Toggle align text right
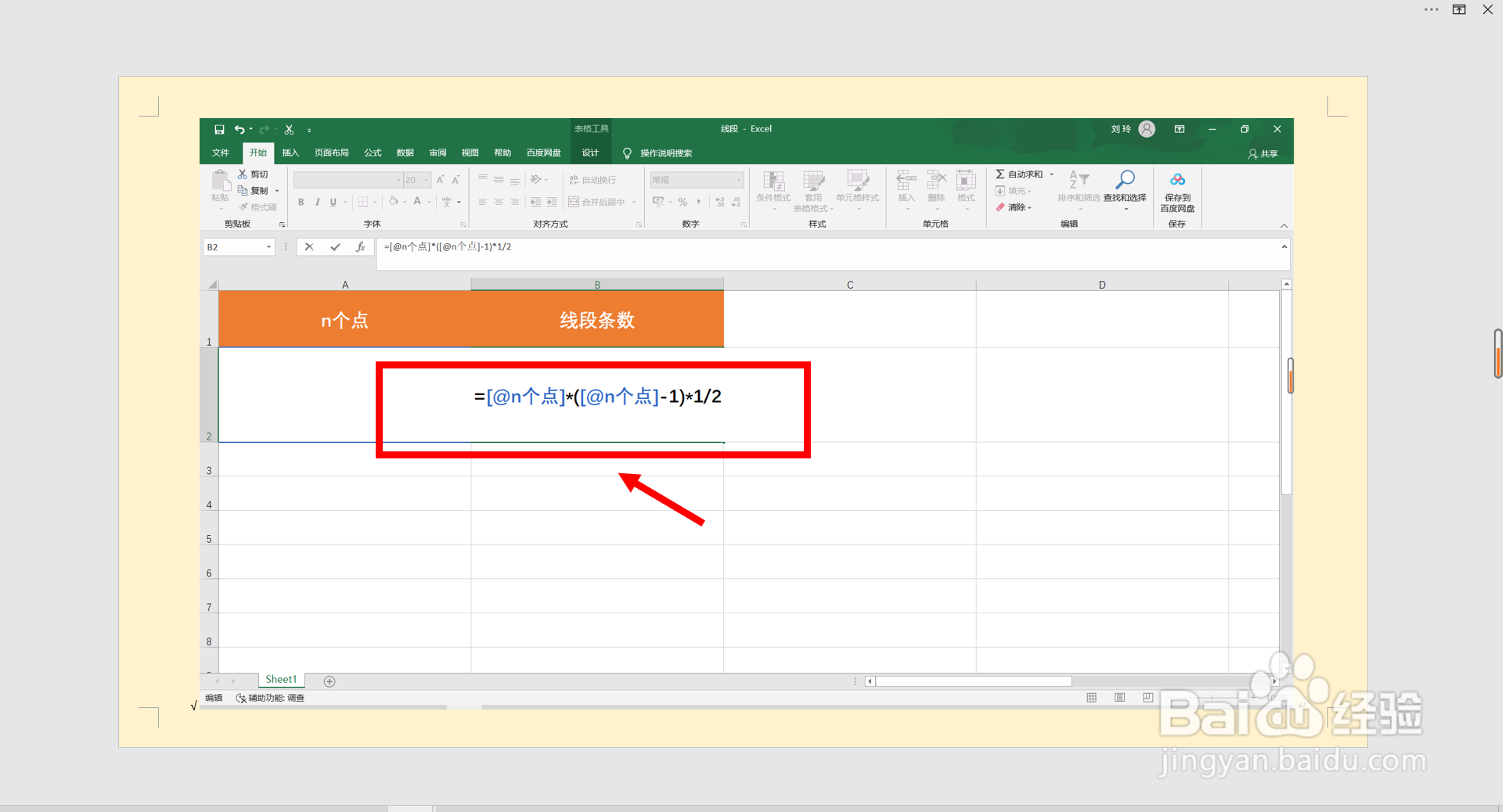This screenshot has width=1509, height=812. click(x=514, y=202)
